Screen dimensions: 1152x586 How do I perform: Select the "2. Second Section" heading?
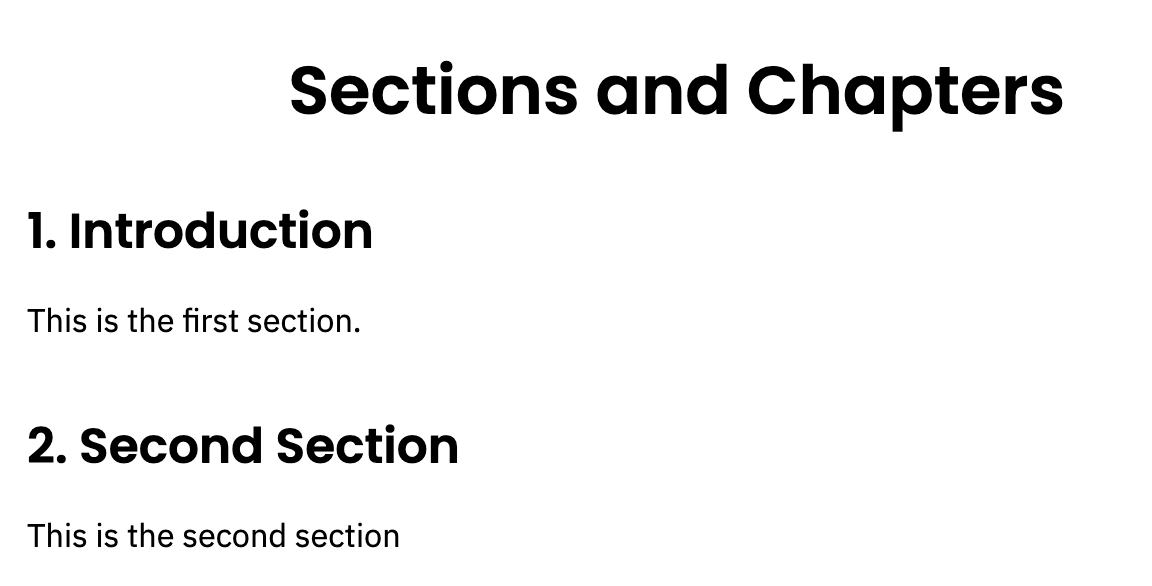pyautogui.click(x=243, y=446)
